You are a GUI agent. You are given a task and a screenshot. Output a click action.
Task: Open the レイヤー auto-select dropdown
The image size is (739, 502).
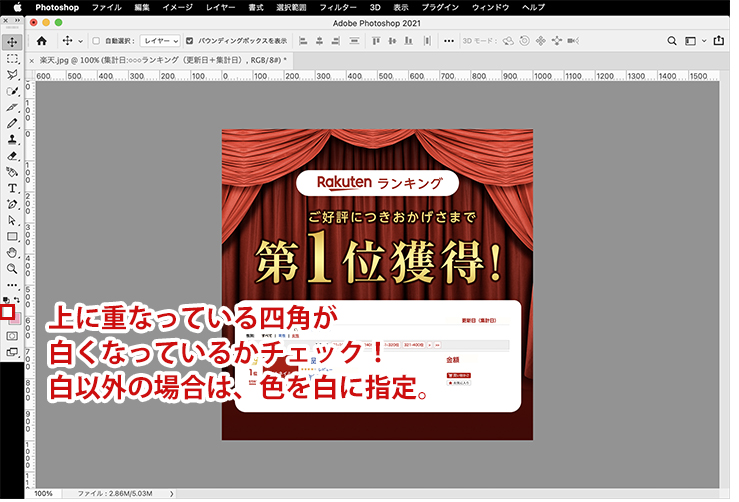click(160, 41)
